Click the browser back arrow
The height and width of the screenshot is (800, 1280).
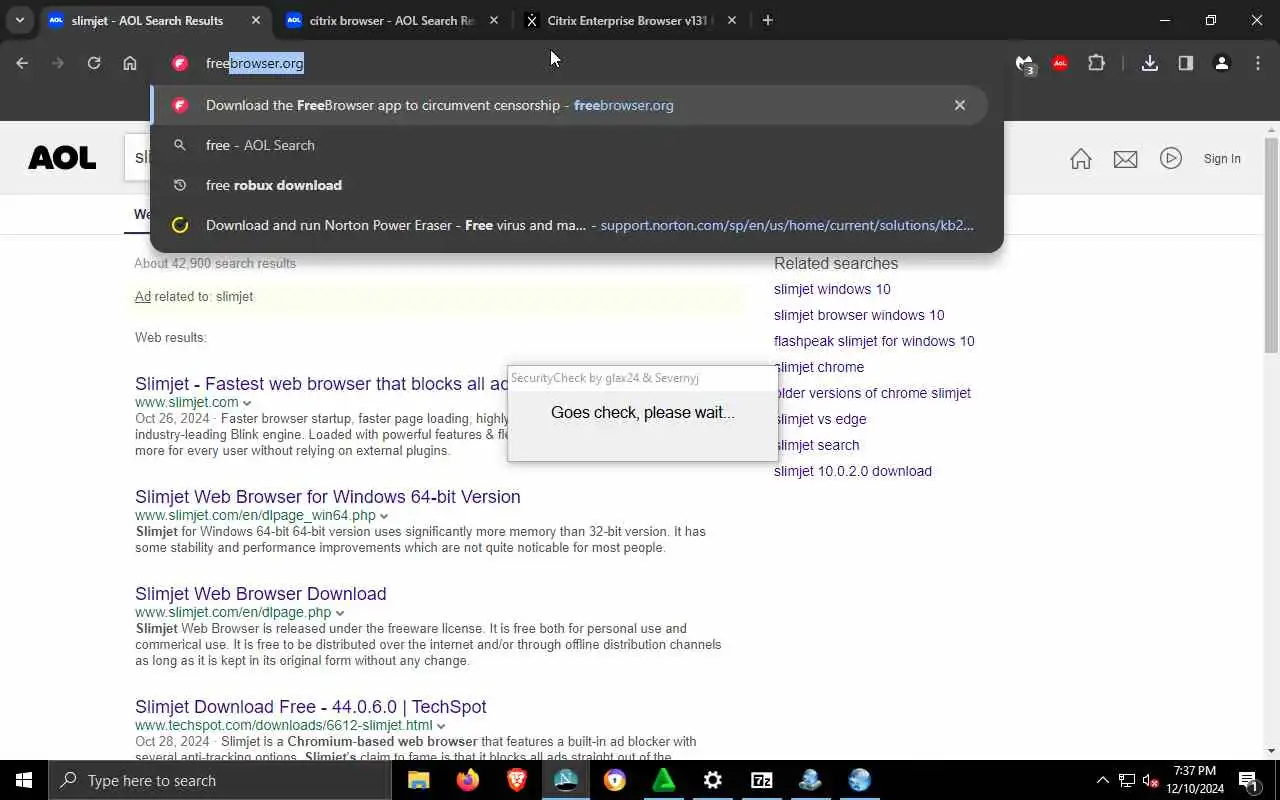point(22,63)
